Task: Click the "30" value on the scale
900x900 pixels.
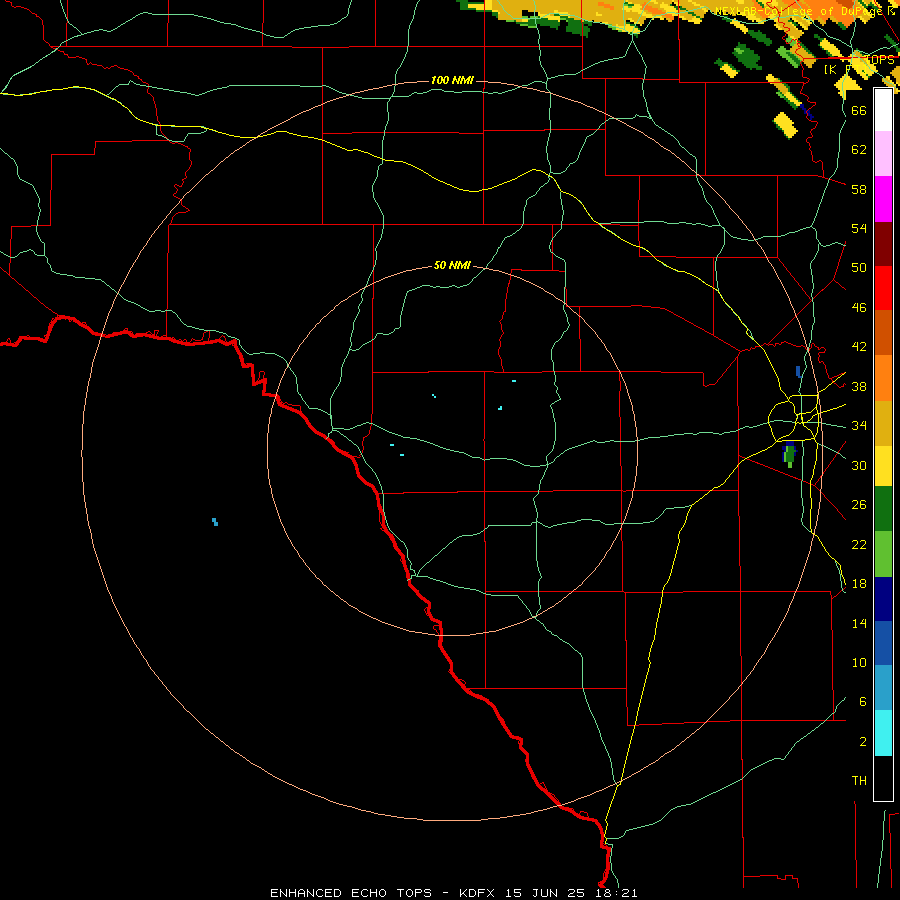Action: 859,465
